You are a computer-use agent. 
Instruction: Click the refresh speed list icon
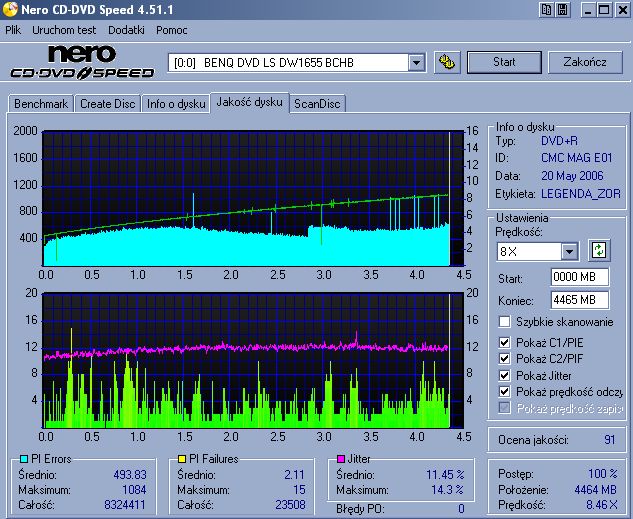pos(599,251)
